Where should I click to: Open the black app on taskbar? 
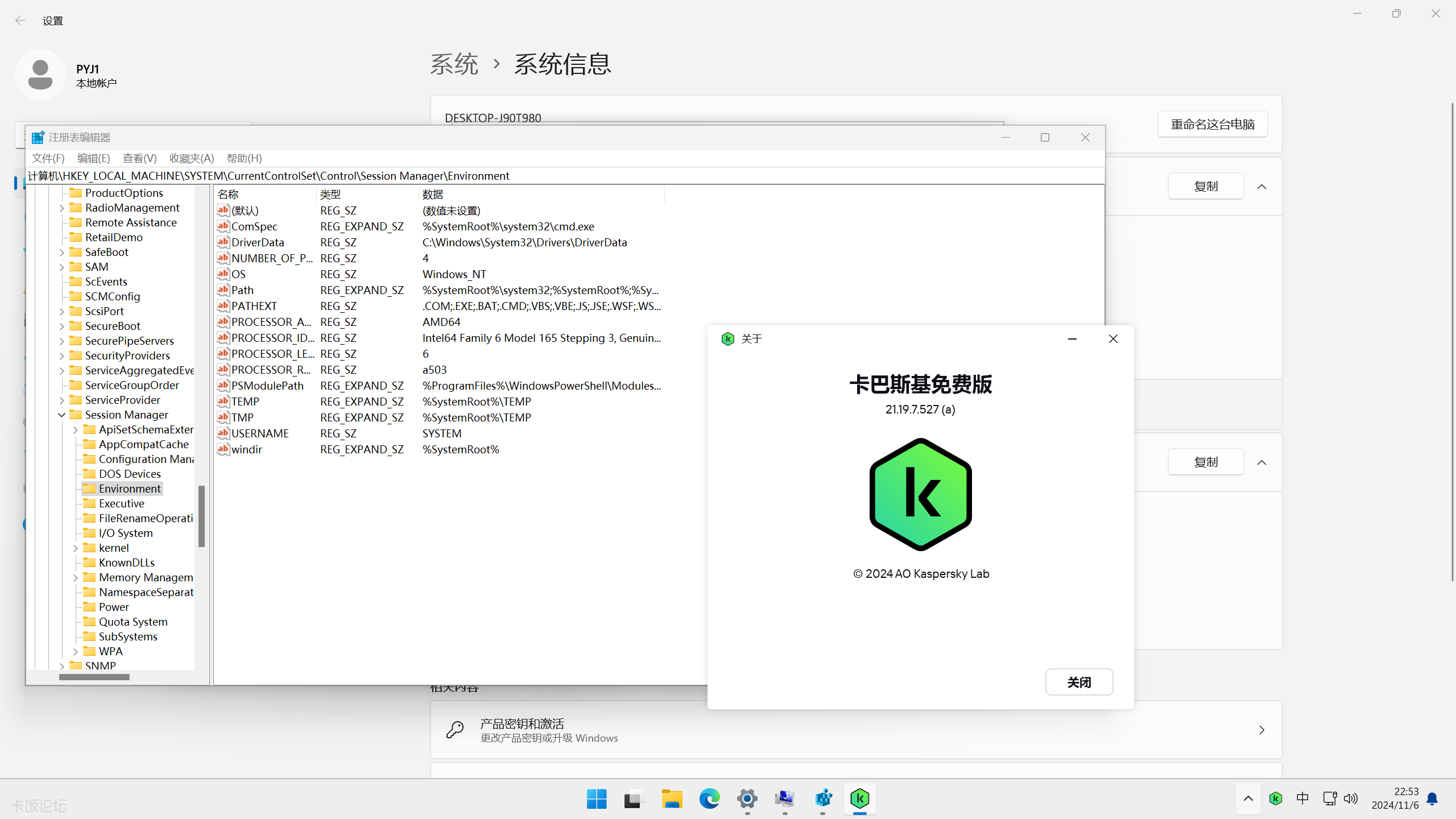632,799
